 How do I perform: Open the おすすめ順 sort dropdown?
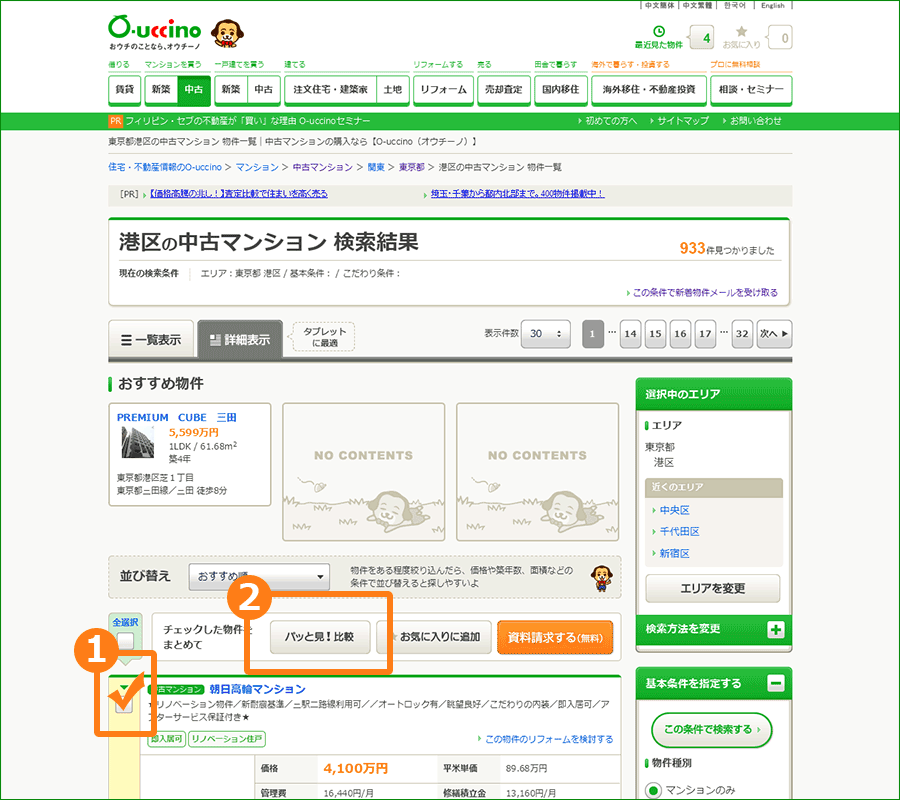[259, 576]
